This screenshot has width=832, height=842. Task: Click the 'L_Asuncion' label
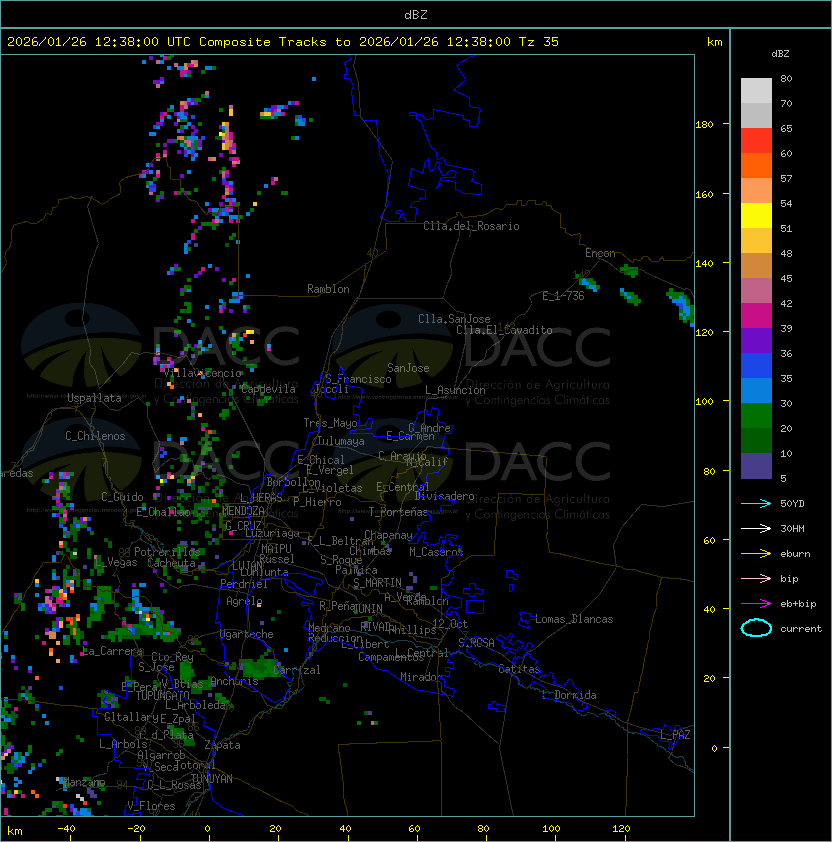pyautogui.click(x=455, y=390)
